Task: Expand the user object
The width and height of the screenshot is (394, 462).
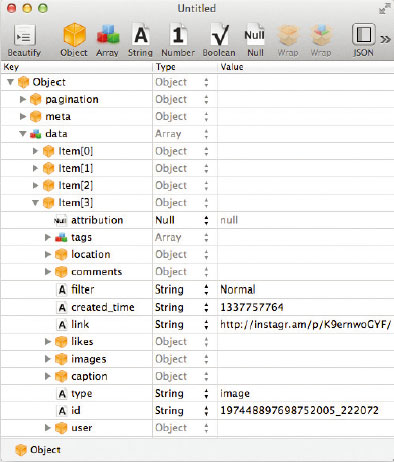Action: [48, 428]
